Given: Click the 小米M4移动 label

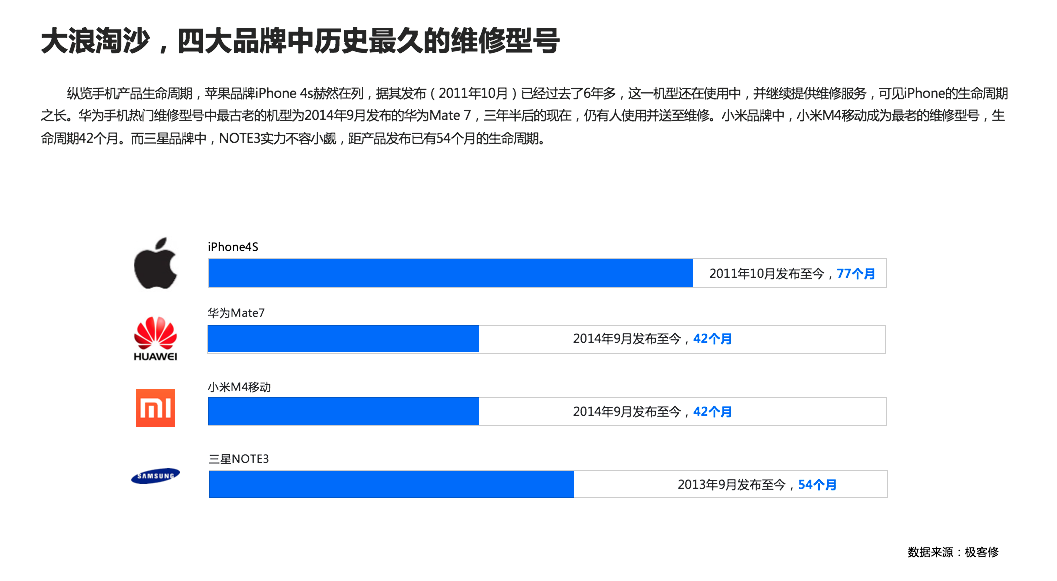Looking at the screenshot, I should coord(239,387).
